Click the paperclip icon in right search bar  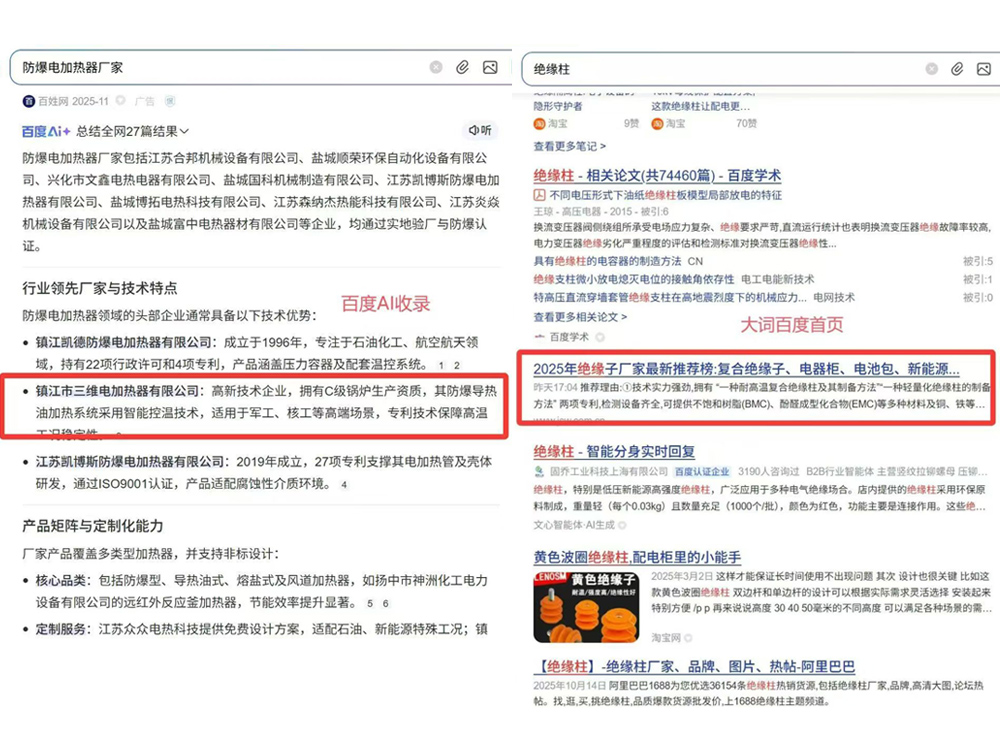tap(957, 69)
